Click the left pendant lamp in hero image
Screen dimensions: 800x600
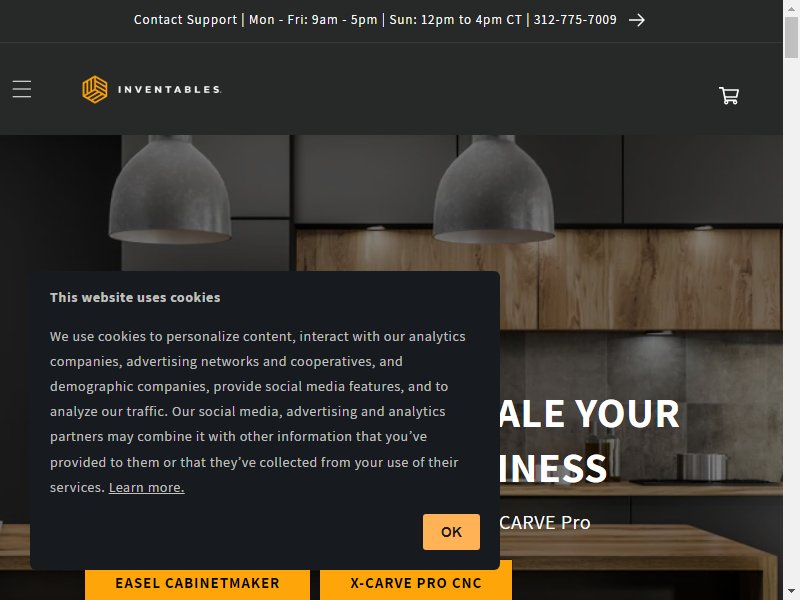pyautogui.click(x=170, y=191)
